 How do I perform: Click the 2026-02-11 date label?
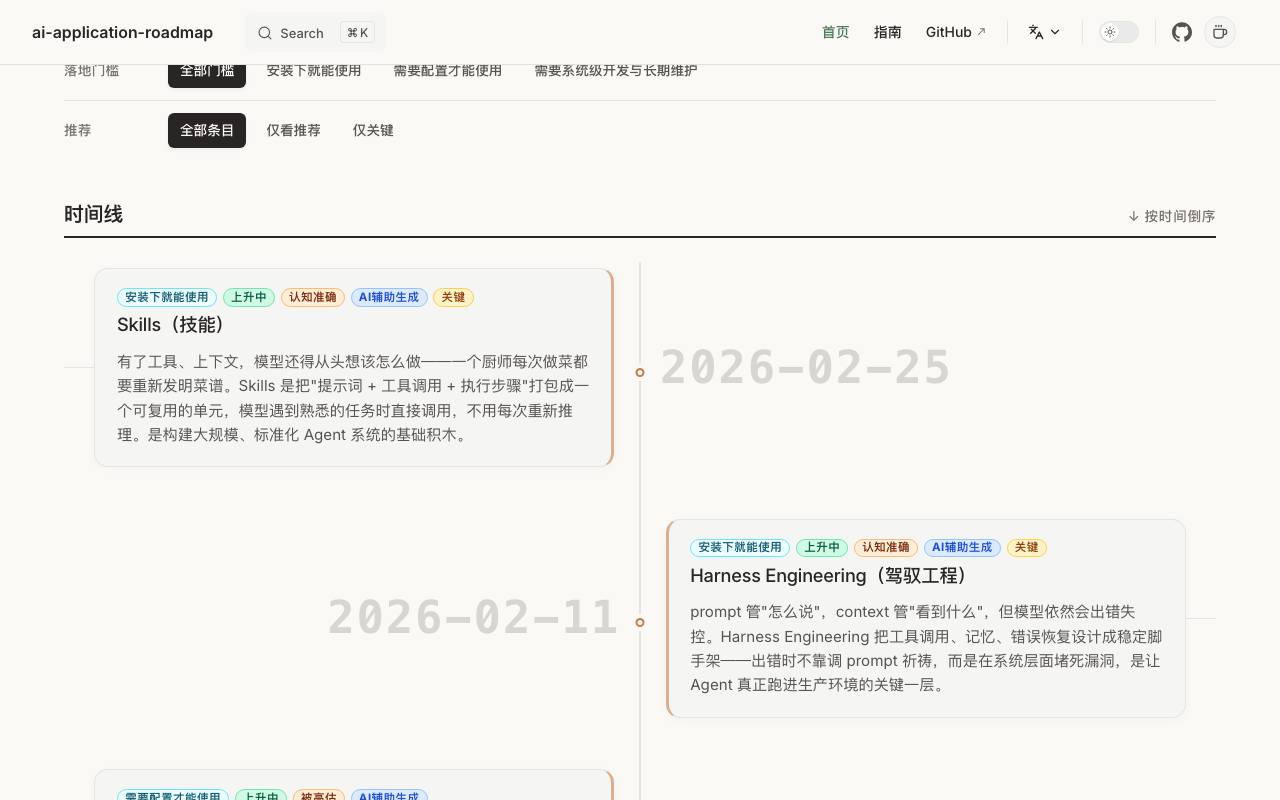tap(473, 618)
